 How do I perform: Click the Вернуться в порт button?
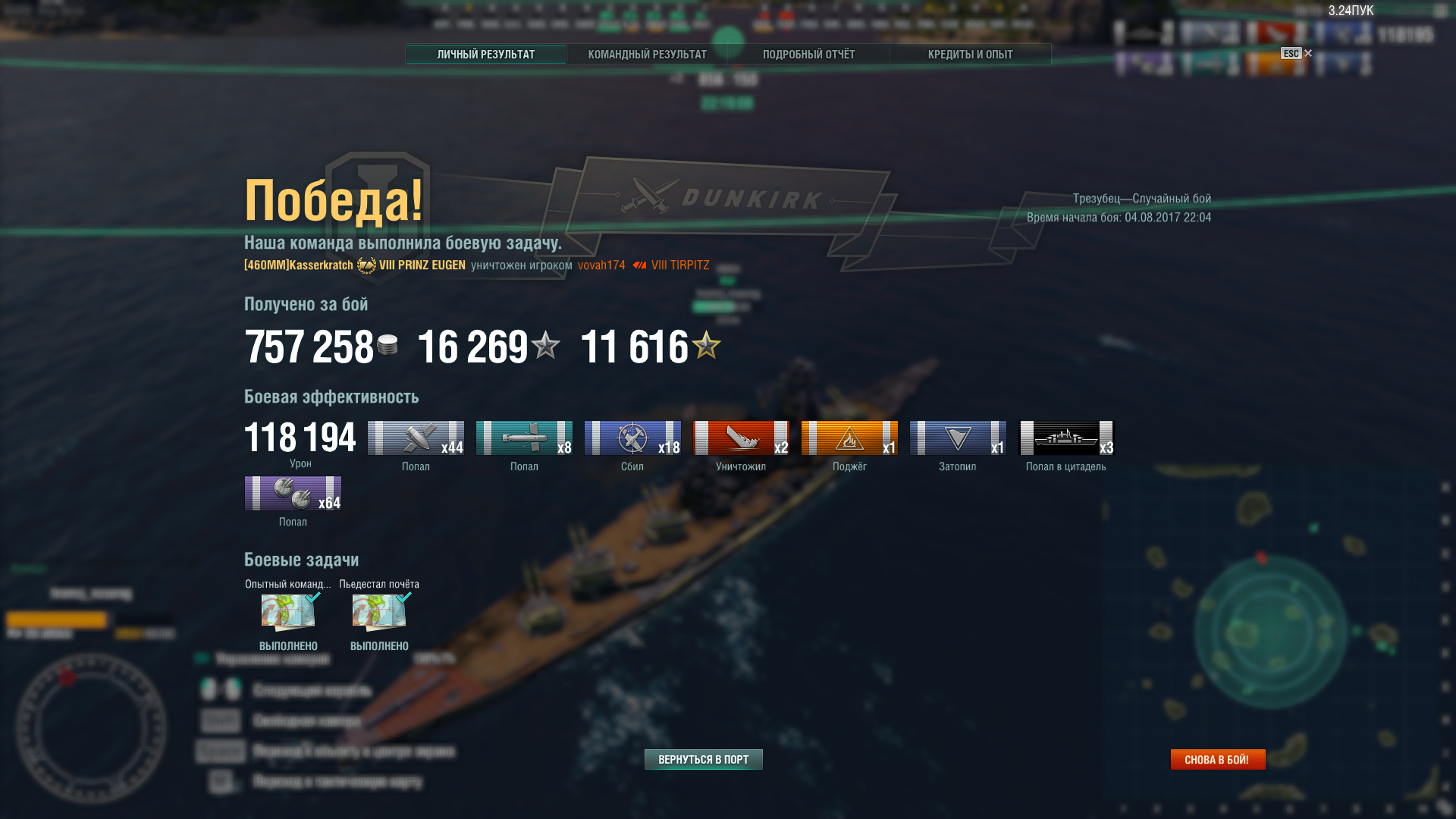point(704,759)
